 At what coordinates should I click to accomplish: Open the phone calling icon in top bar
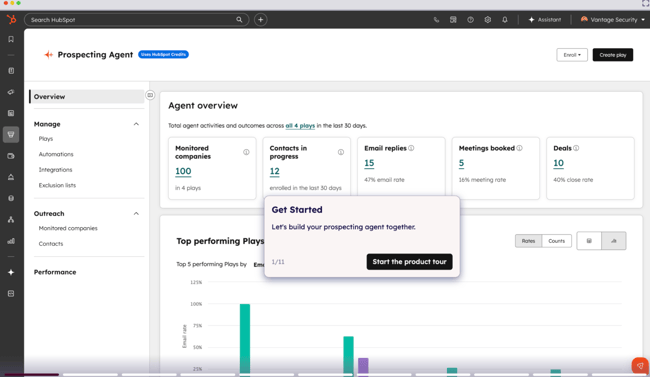pos(436,19)
